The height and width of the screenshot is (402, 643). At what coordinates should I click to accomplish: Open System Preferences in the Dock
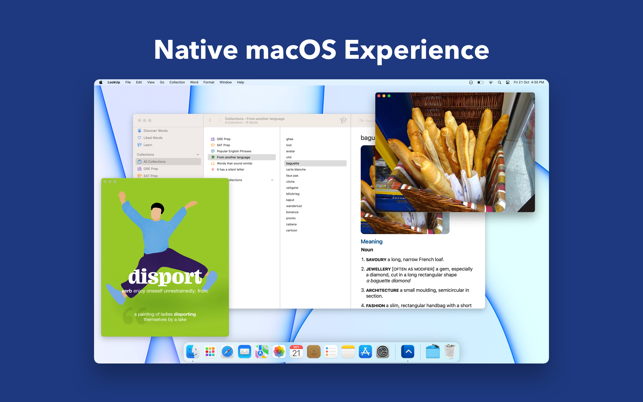coord(383,352)
